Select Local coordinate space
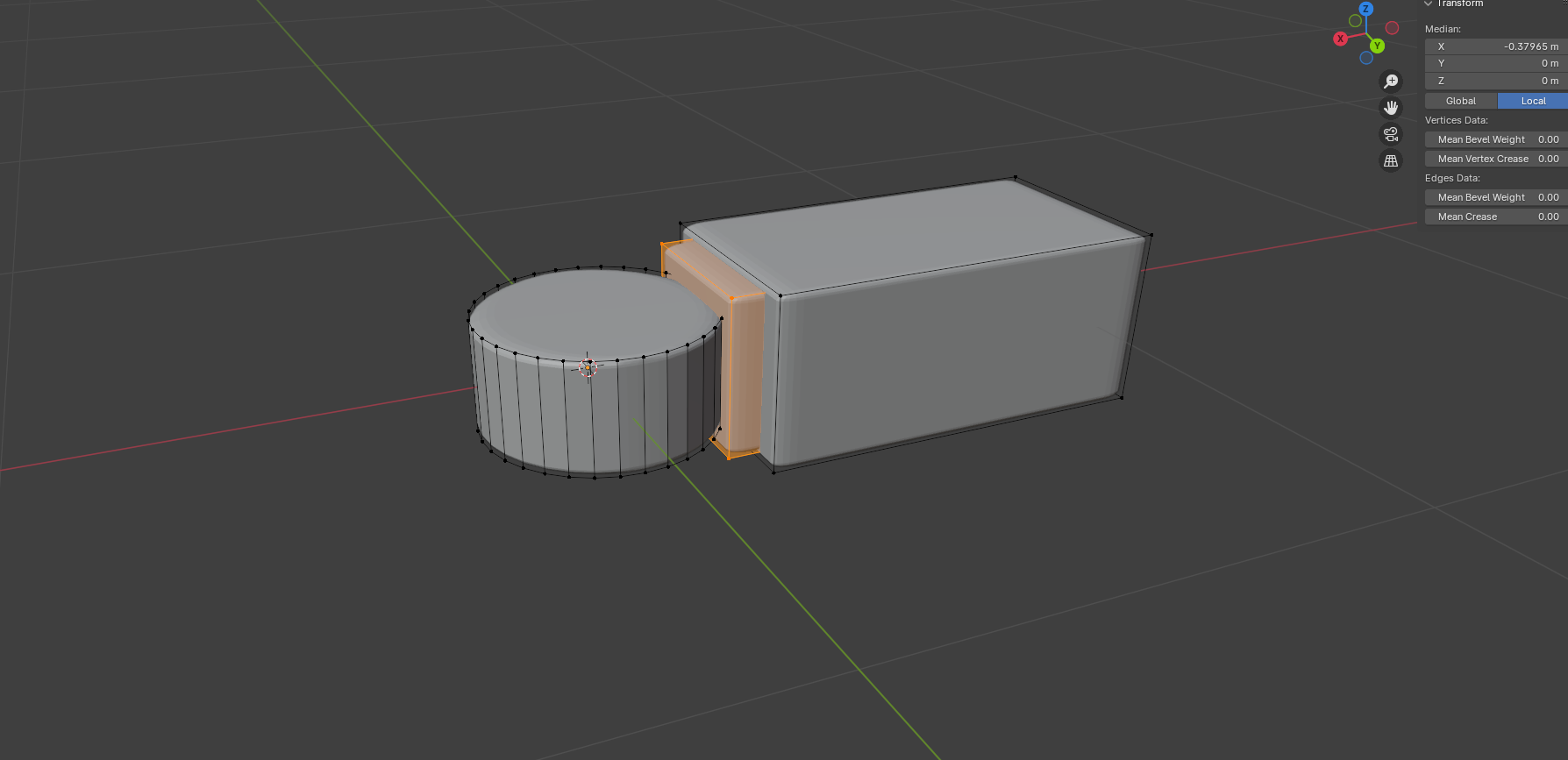This screenshot has width=1568, height=760. click(x=1532, y=101)
